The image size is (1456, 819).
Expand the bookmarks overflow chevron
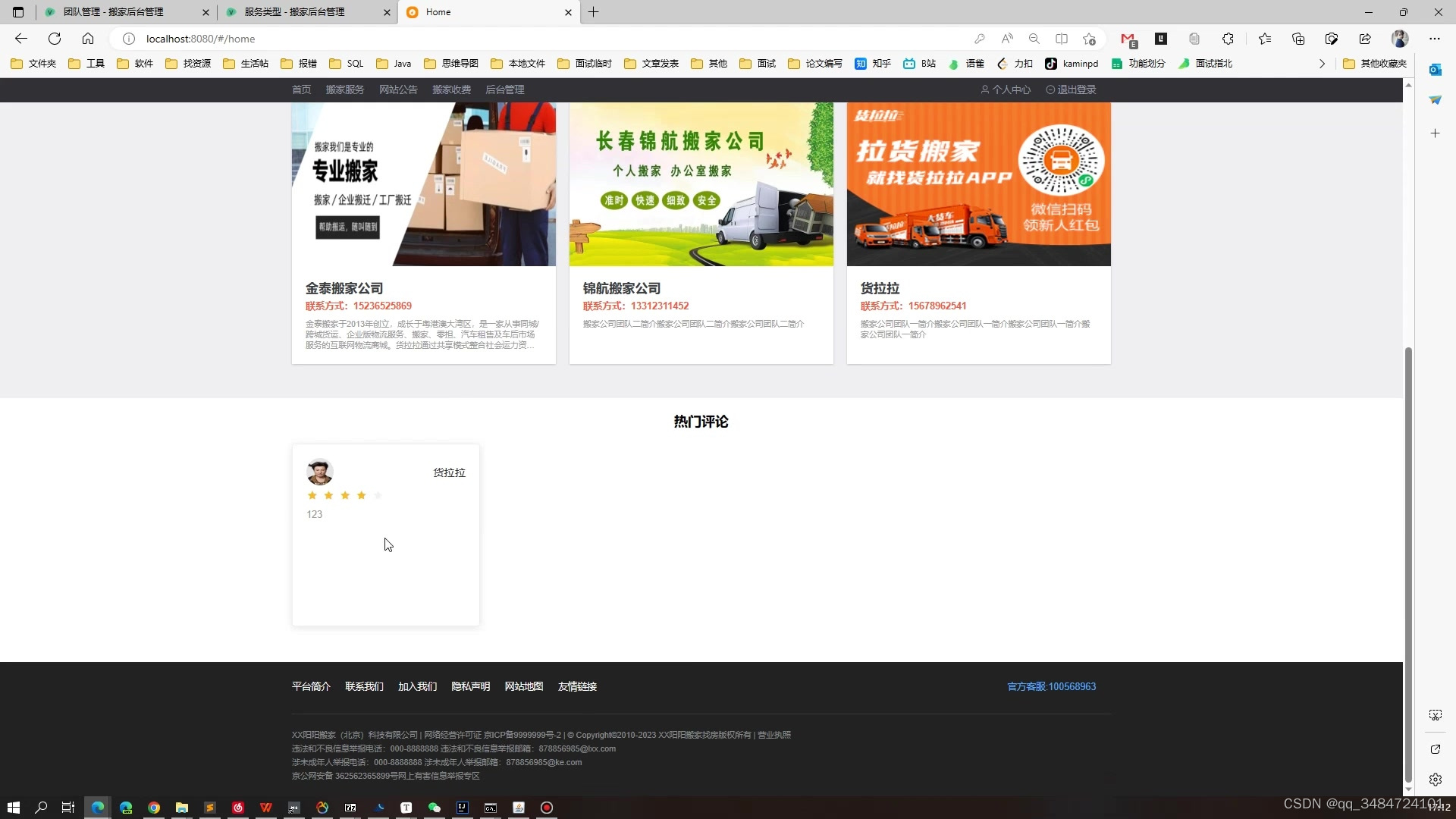coord(1322,64)
